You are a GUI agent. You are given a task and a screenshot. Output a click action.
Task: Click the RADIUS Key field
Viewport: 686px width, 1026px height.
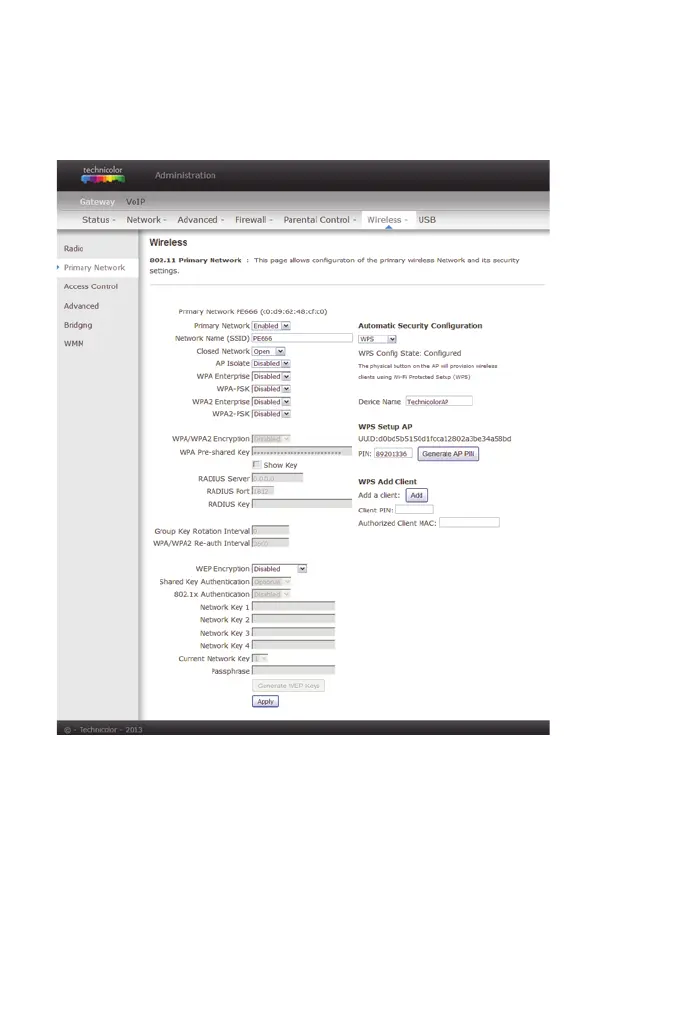(302, 504)
